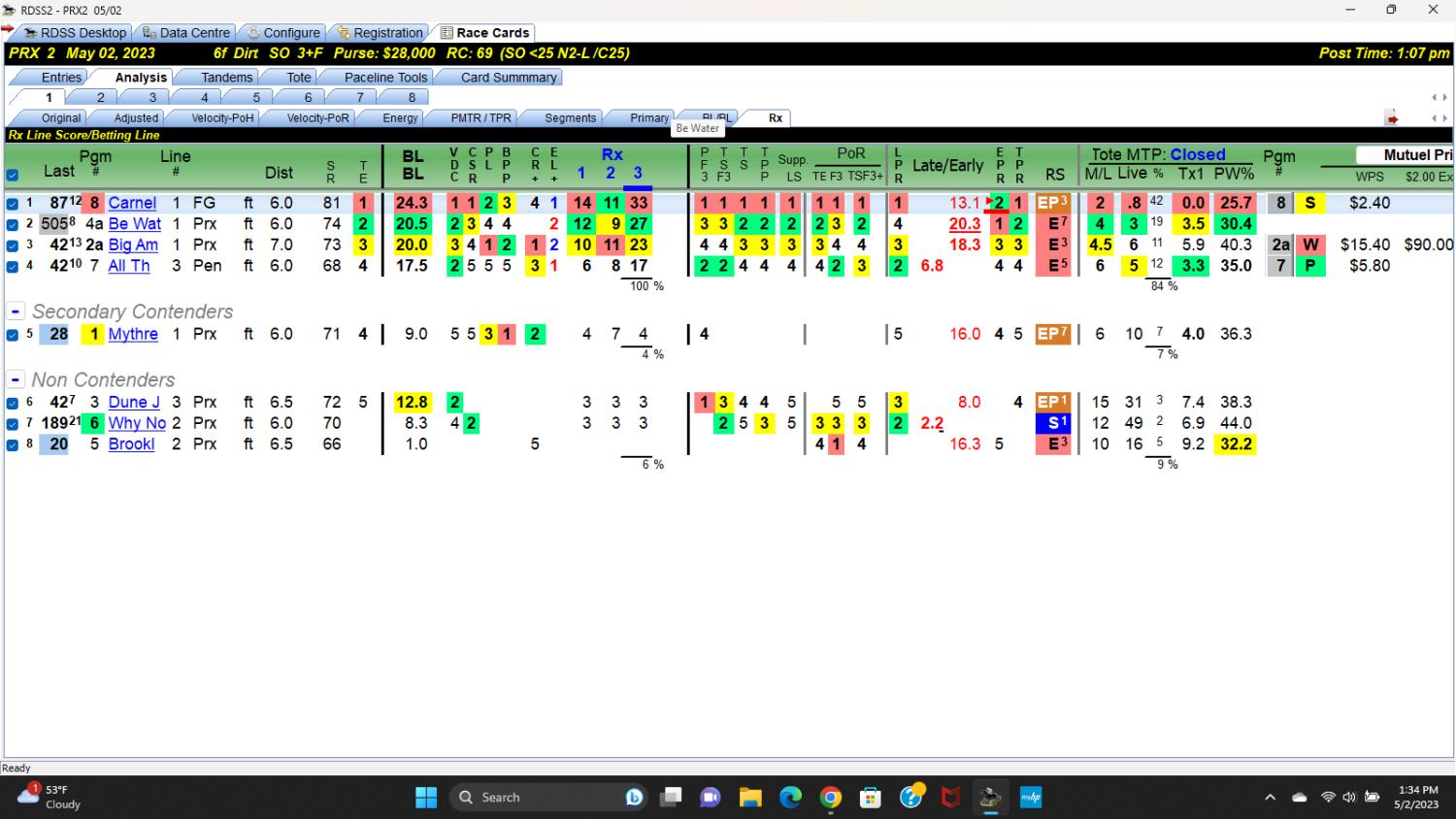The image size is (1456, 819).
Task: Open the clock showing 1:34 PM
Action: pos(1416,797)
